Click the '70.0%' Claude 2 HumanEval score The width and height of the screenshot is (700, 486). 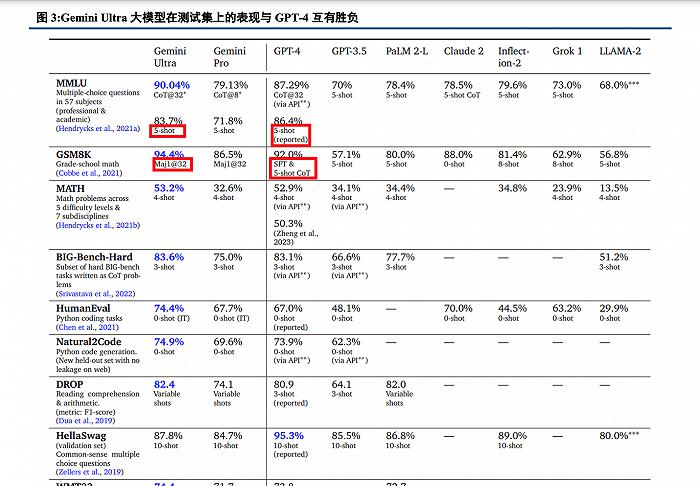(458, 308)
